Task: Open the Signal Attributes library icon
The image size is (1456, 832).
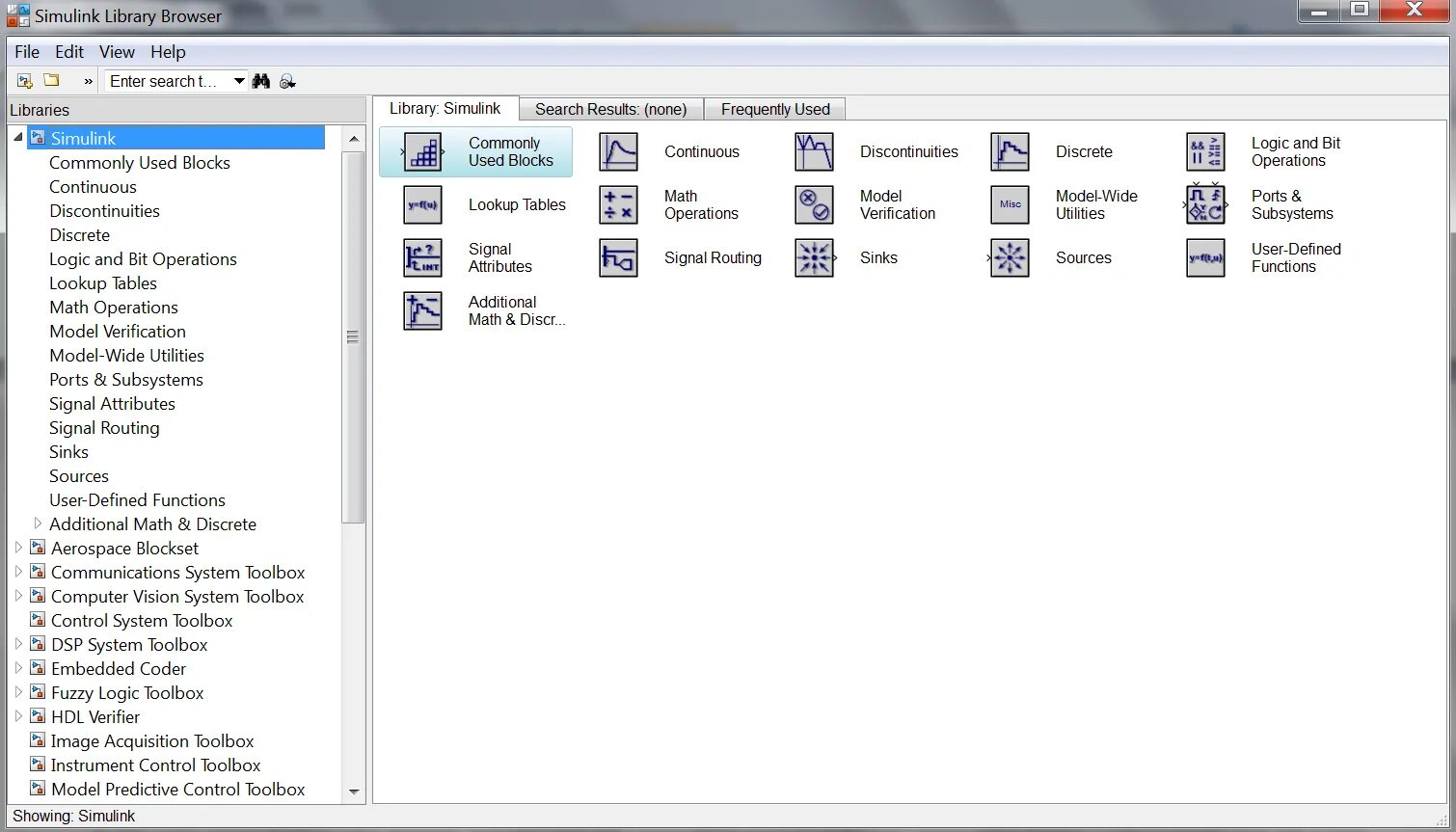Action: (422, 258)
